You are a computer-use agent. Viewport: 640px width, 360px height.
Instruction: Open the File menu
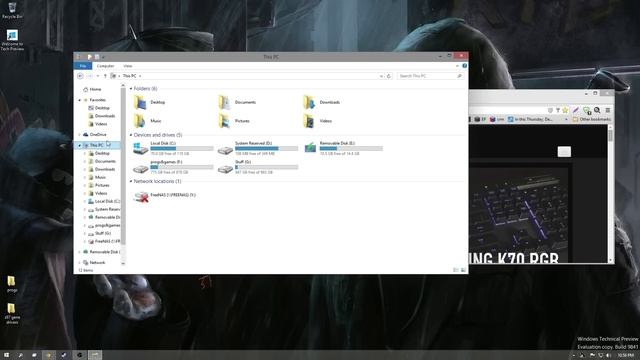click(x=83, y=66)
